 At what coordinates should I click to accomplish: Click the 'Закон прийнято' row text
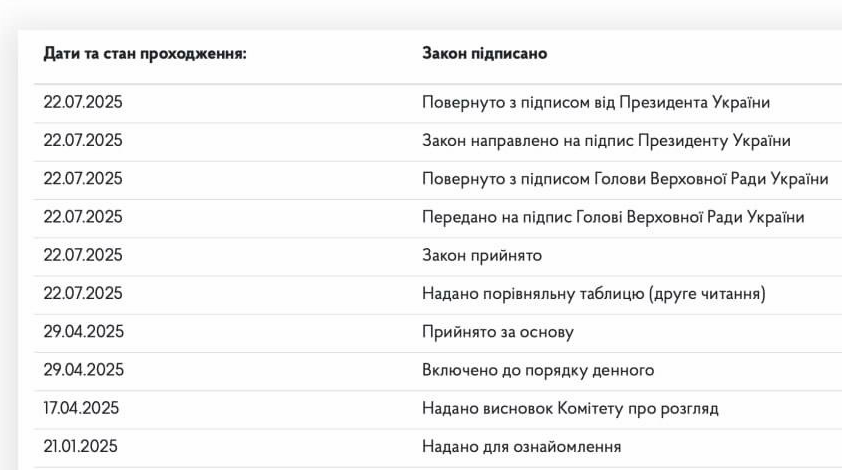[x=482, y=255]
